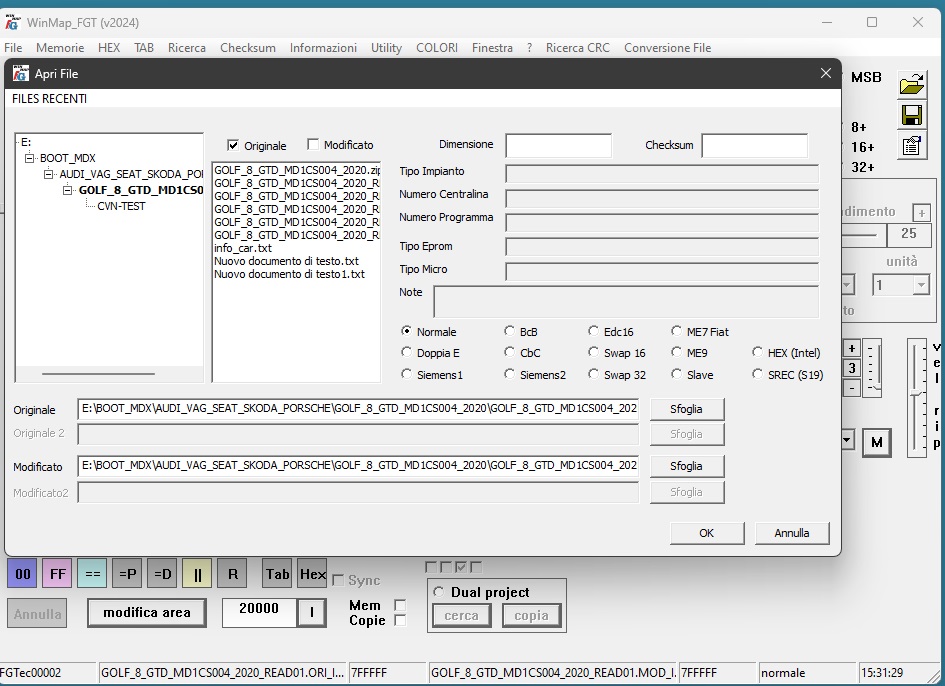Screen dimensions: 945x686
Task: Open the FILES RECENTI menu
Action: [49, 99]
